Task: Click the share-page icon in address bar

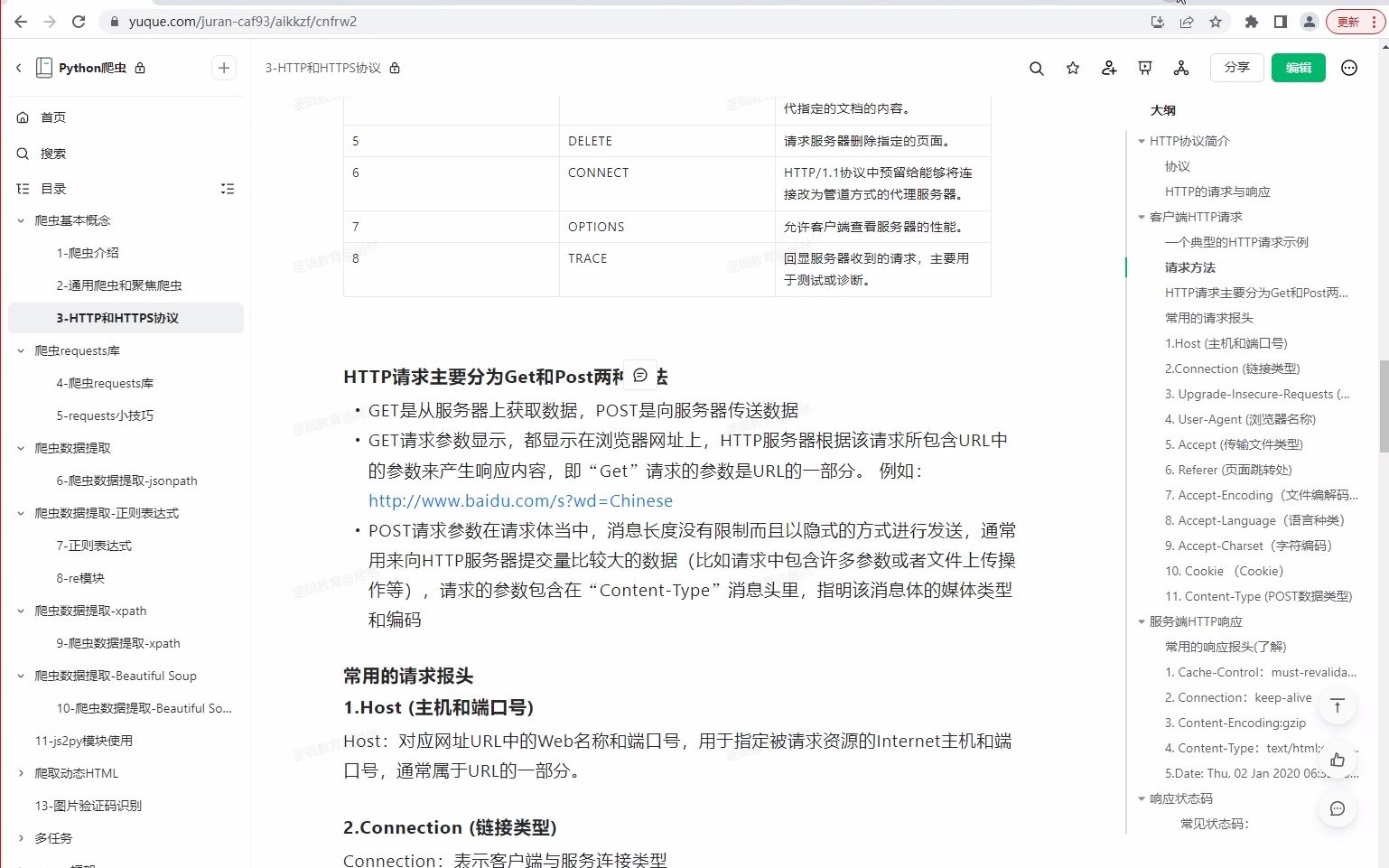Action: coord(1187,22)
